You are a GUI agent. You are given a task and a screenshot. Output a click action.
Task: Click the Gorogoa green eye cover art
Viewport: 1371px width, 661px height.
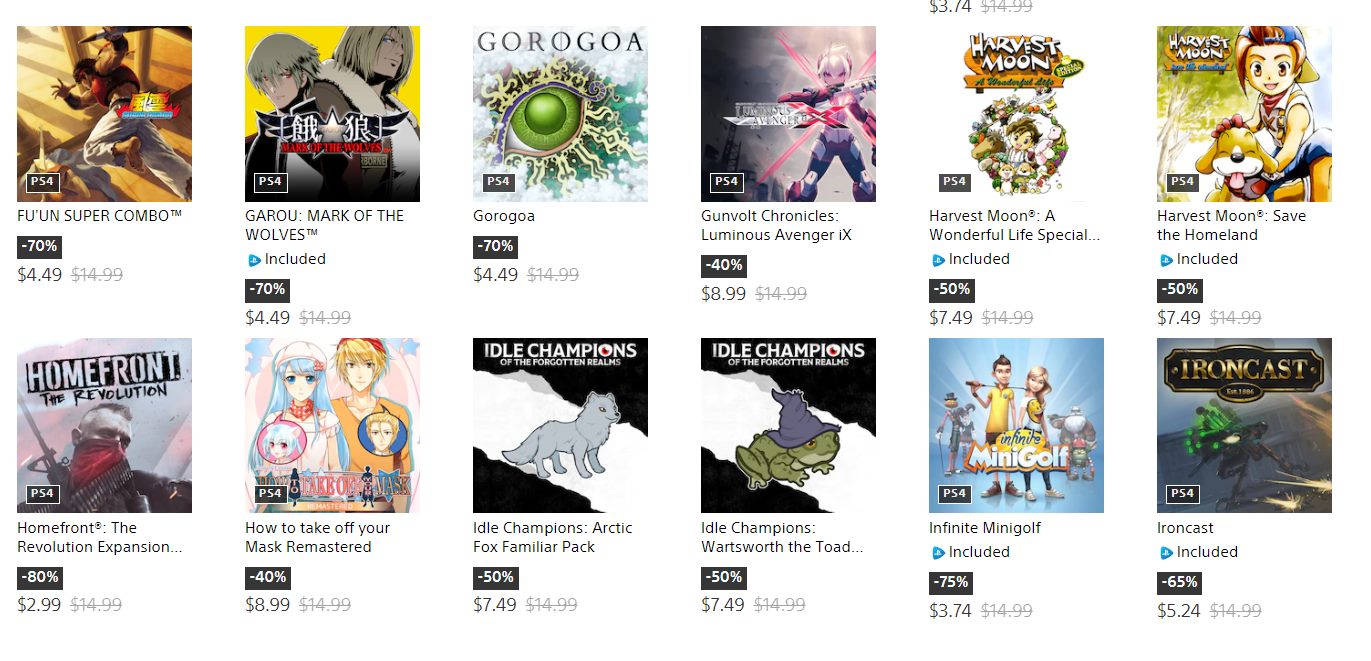click(x=560, y=114)
